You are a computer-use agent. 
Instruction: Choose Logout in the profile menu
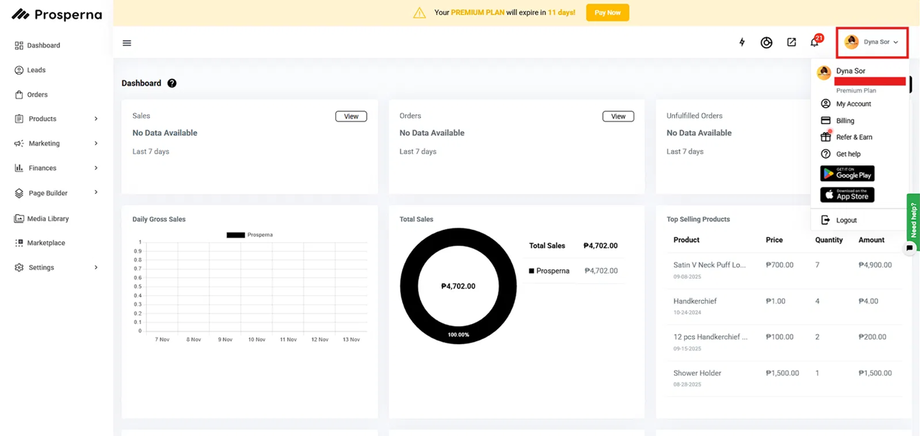click(846, 220)
